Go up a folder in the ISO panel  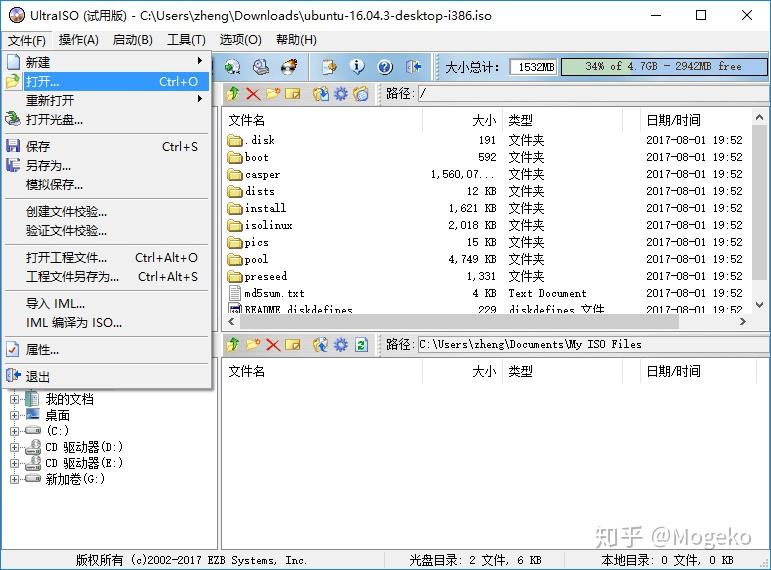tap(233, 93)
